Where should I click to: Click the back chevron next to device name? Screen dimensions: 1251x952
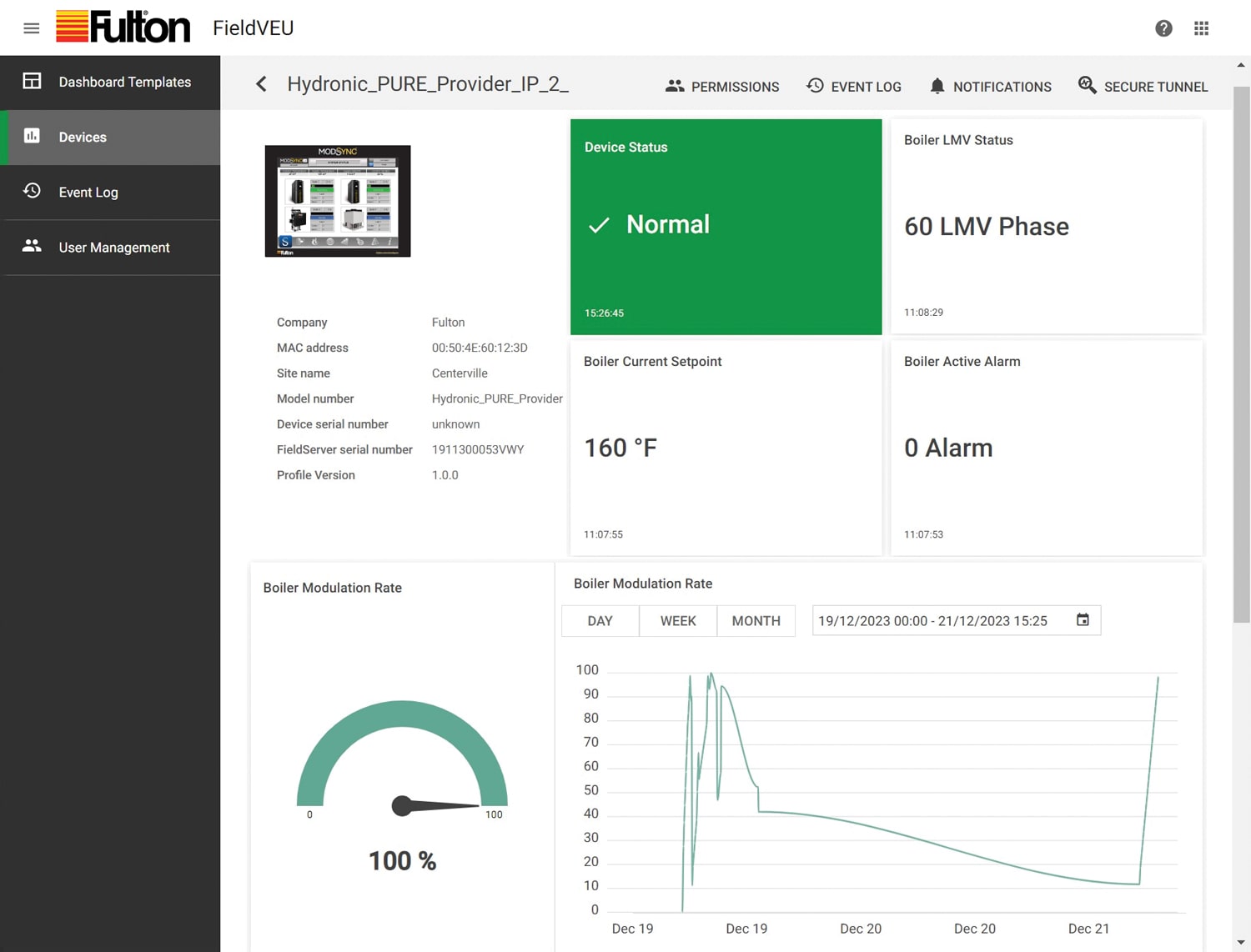tap(260, 83)
